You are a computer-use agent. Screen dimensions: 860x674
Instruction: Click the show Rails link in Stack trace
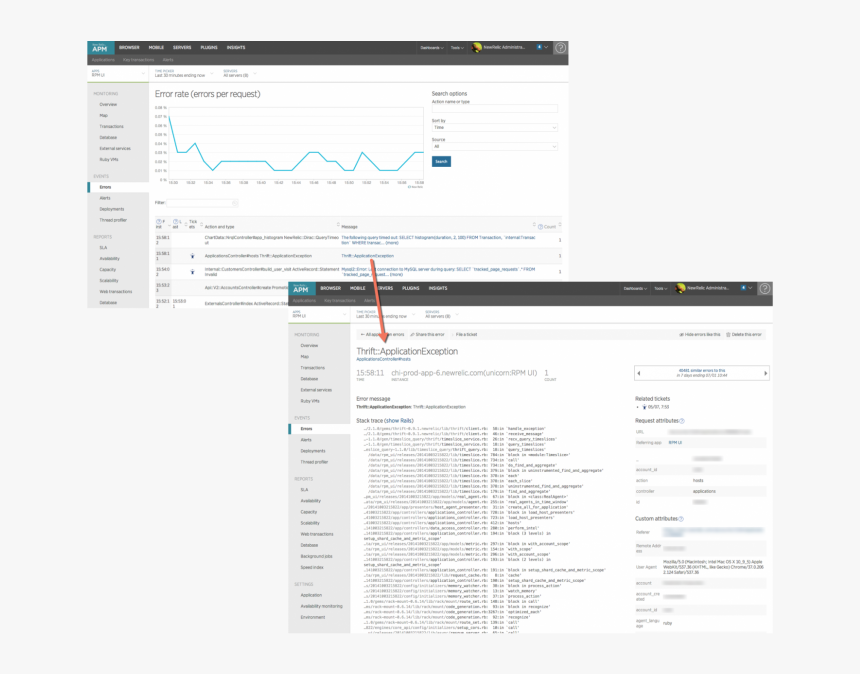(x=399, y=421)
